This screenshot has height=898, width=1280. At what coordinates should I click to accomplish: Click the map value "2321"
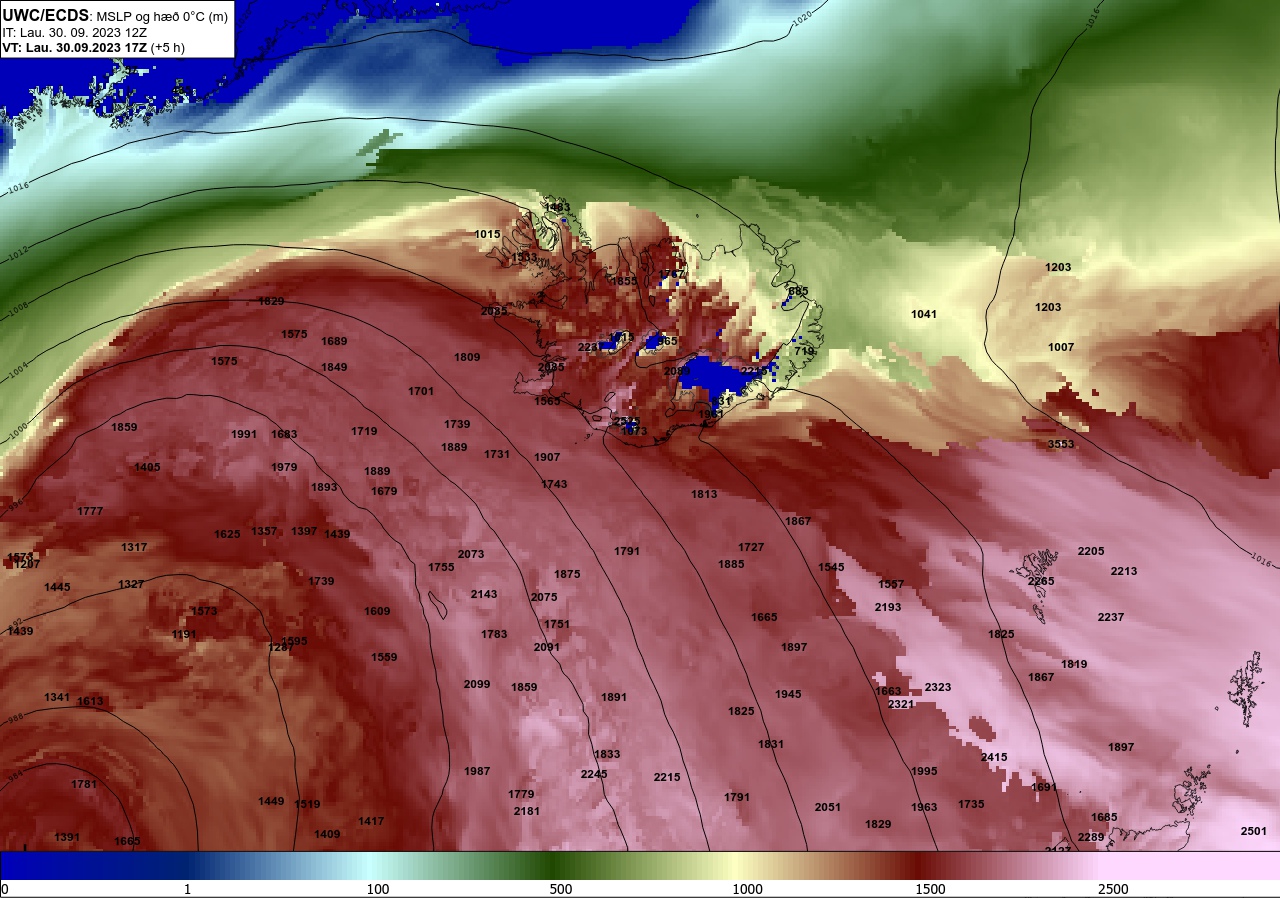(x=901, y=704)
